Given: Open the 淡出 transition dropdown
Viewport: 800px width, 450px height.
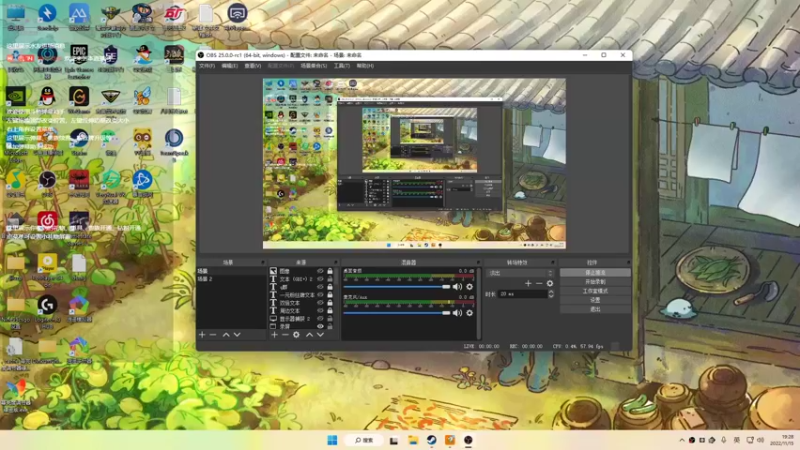Looking at the screenshot, I should pyautogui.click(x=519, y=273).
